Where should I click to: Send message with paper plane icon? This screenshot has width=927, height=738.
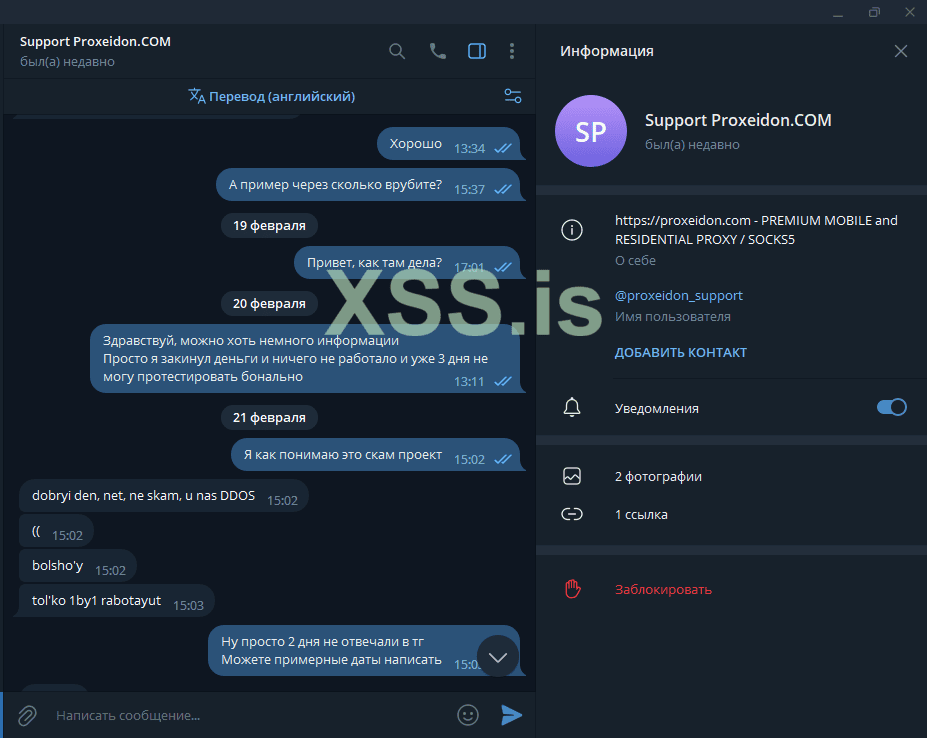tap(511, 715)
